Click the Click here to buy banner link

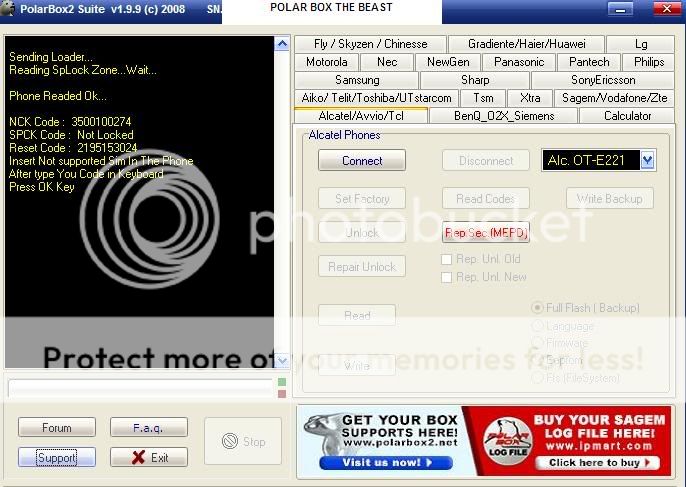click(598, 462)
